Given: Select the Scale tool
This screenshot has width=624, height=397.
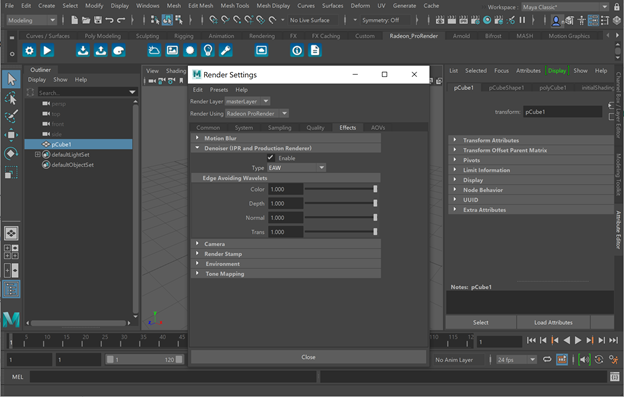Looking at the screenshot, I should pyautogui.click(x=11, y=172).
